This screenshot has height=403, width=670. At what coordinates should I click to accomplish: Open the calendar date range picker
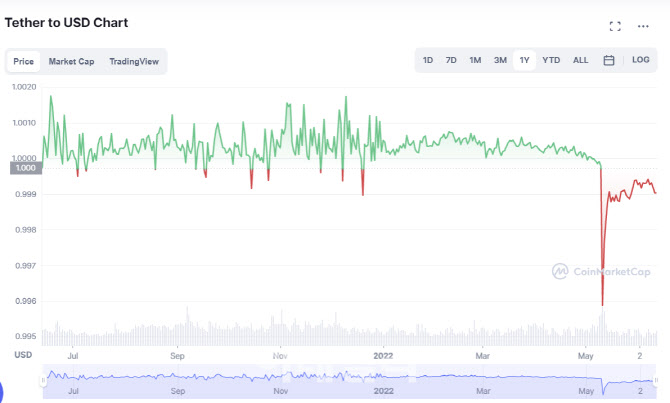pyautogui.click(x=609, y=60)
